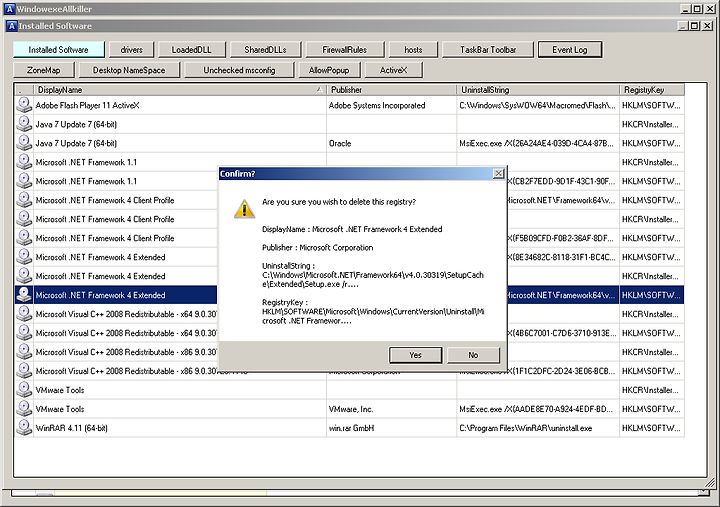Click the icon of the Java 7 row published by Oracle

click(24, 143)
